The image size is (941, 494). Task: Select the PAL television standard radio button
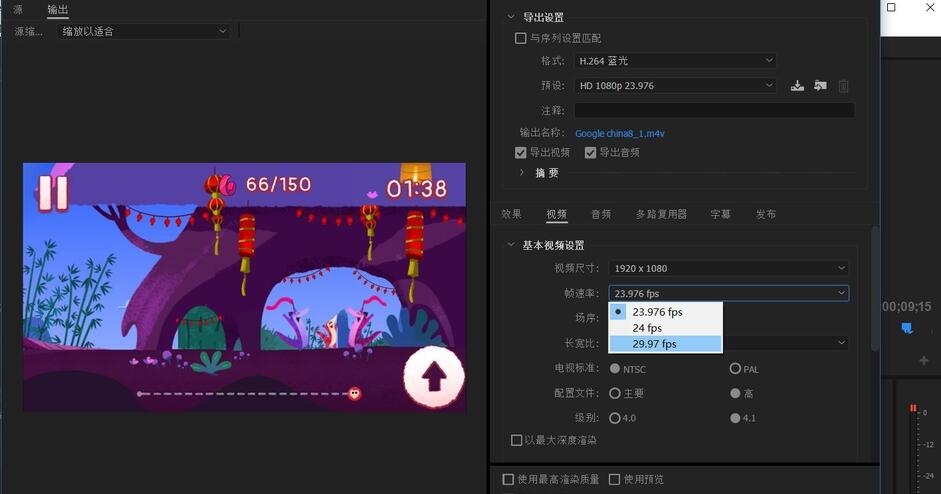click(735, 369)
